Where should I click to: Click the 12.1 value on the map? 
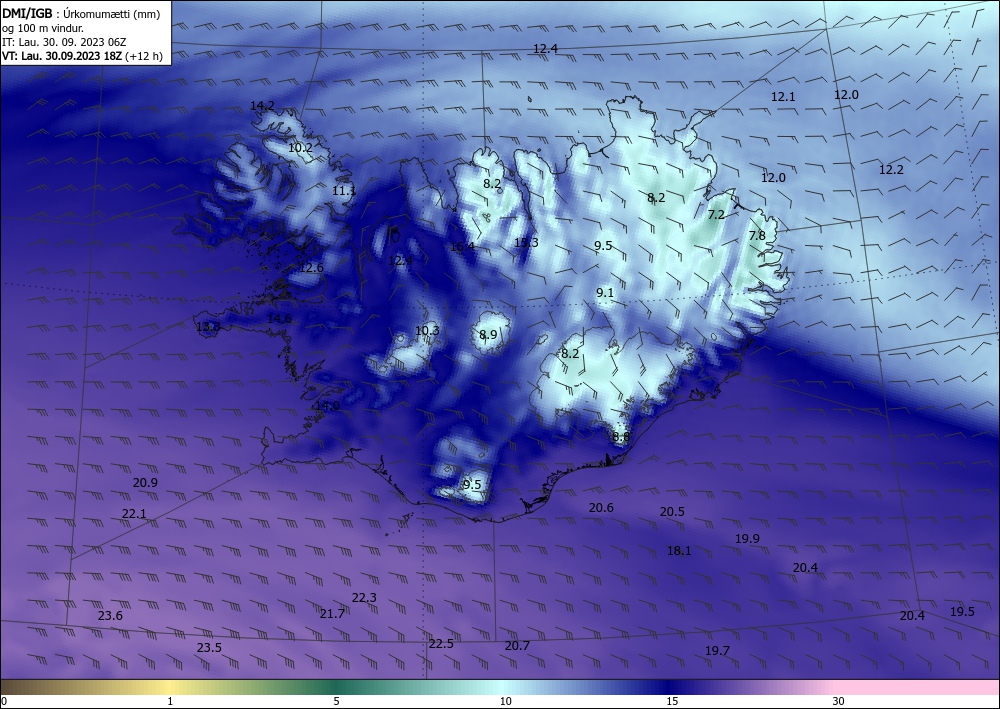783,97
